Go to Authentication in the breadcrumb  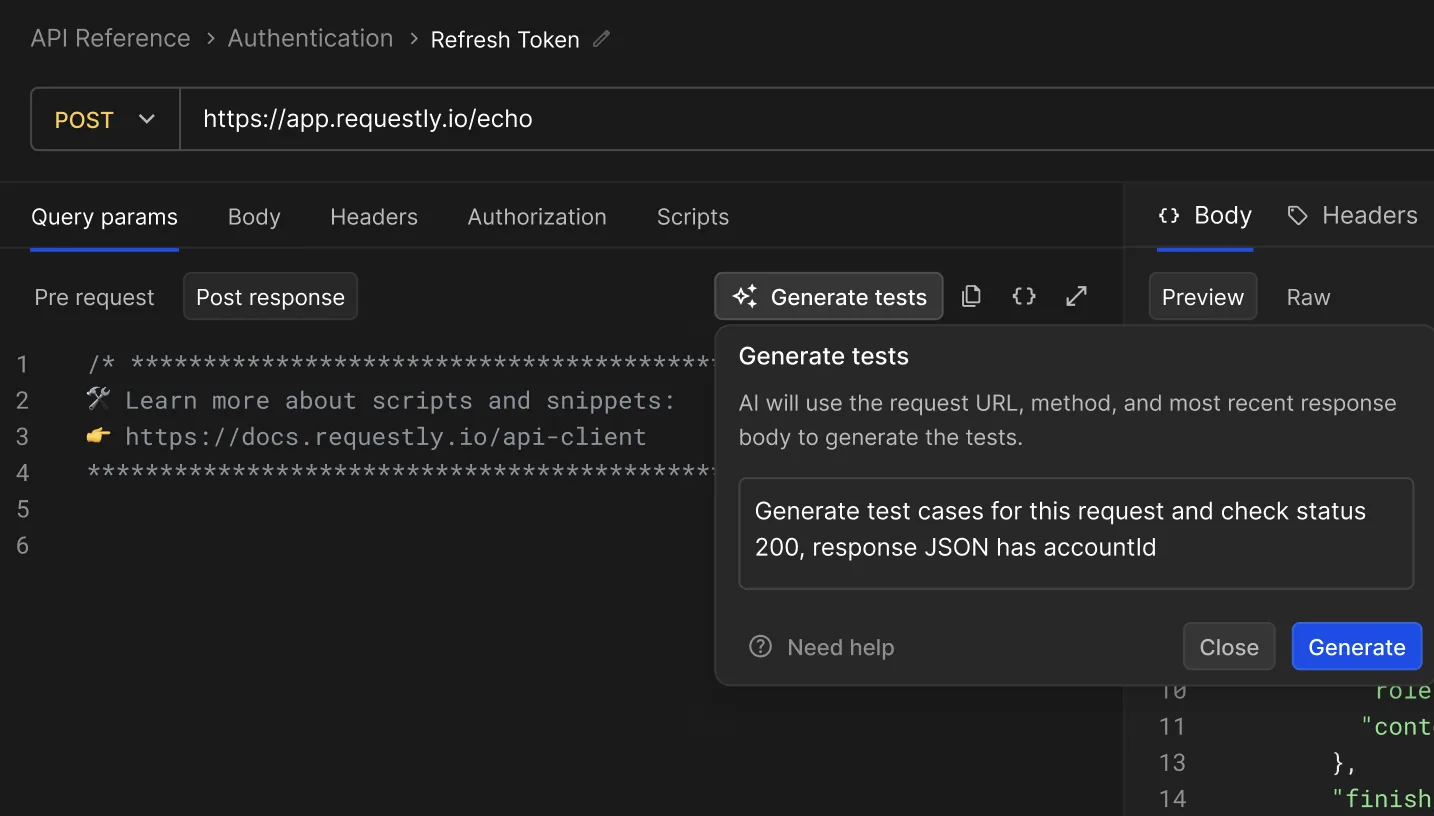point(310,39)
